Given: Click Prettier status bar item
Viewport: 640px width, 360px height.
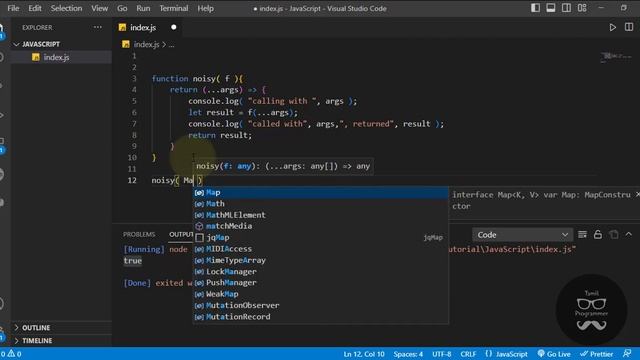Looking at the screenshot, I should [x=597, y=354].
